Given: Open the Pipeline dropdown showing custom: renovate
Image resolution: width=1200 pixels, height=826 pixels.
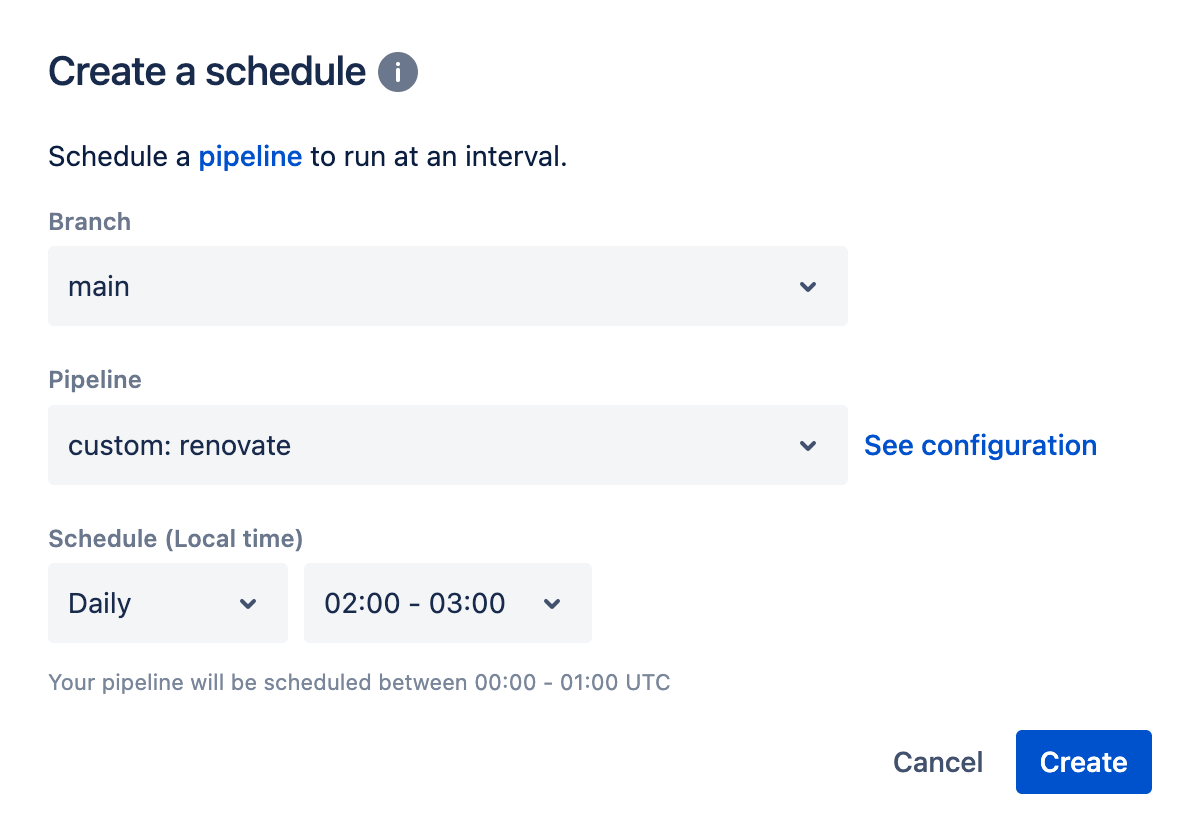Looking at the screenshot, I should coord(448,445).
